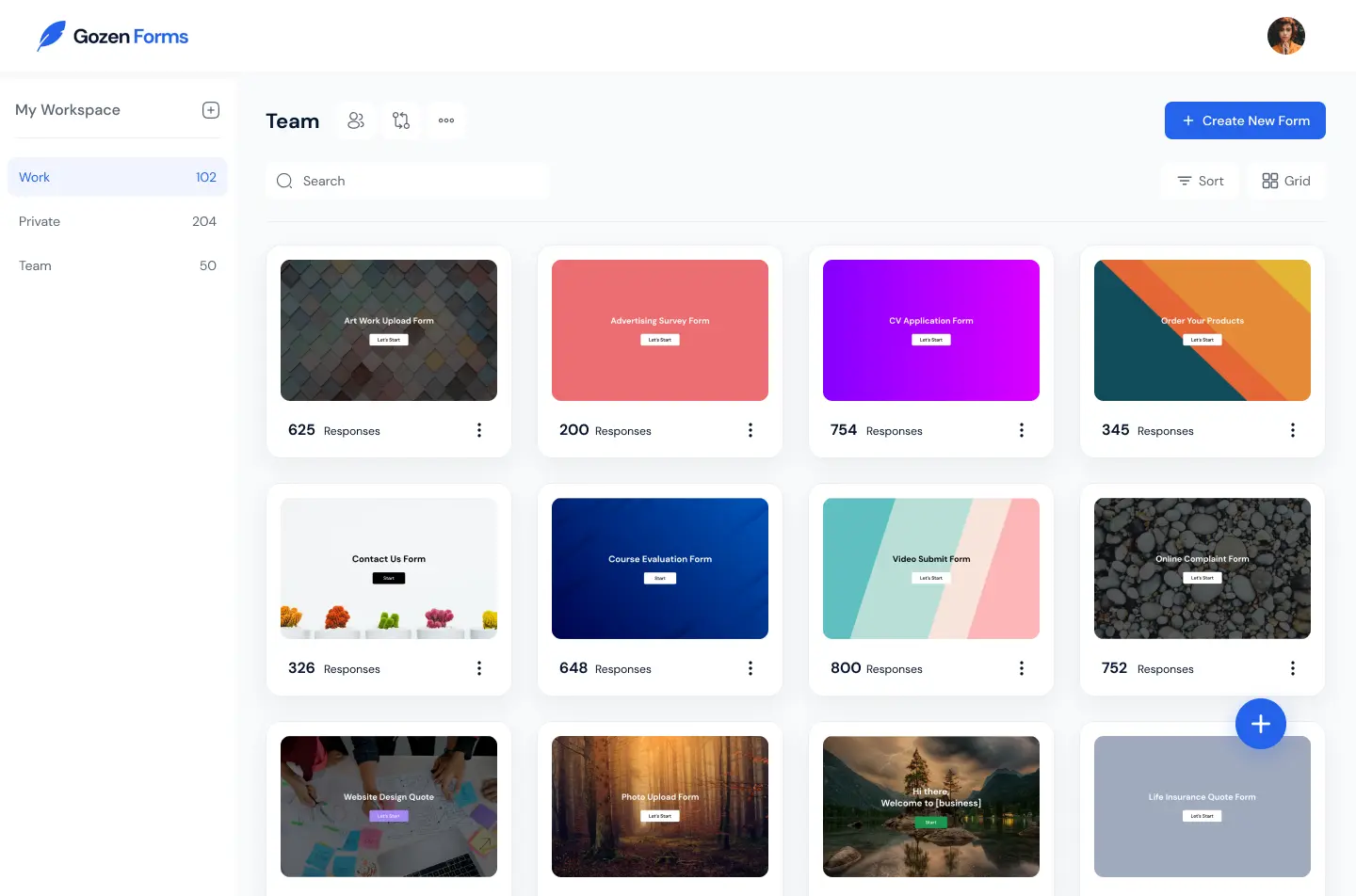Open the CV Application Form thumbnail
The width and height of the screenshot is (1356, 896).
pos(930,330)
